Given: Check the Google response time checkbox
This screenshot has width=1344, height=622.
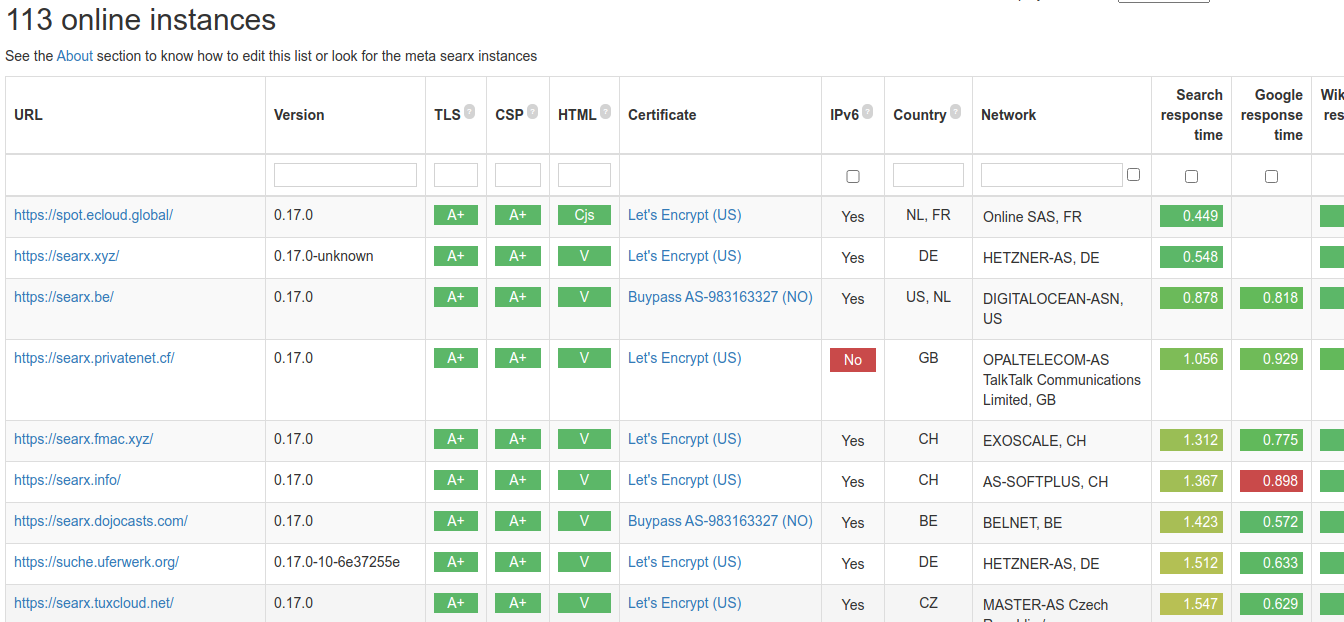Looking at the screenshot, I should point(1271,176).
